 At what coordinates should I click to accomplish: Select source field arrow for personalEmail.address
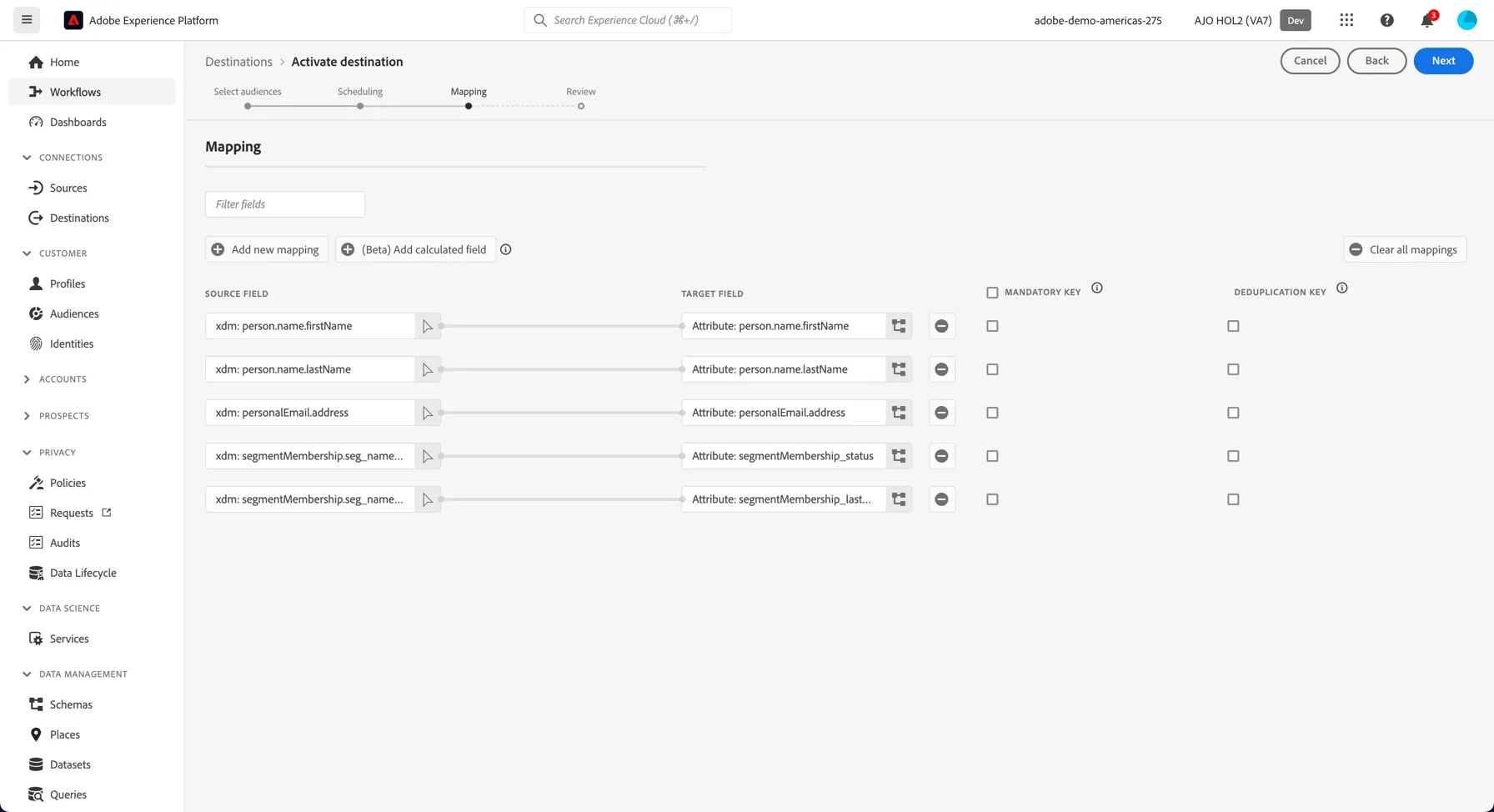(428, 413)
